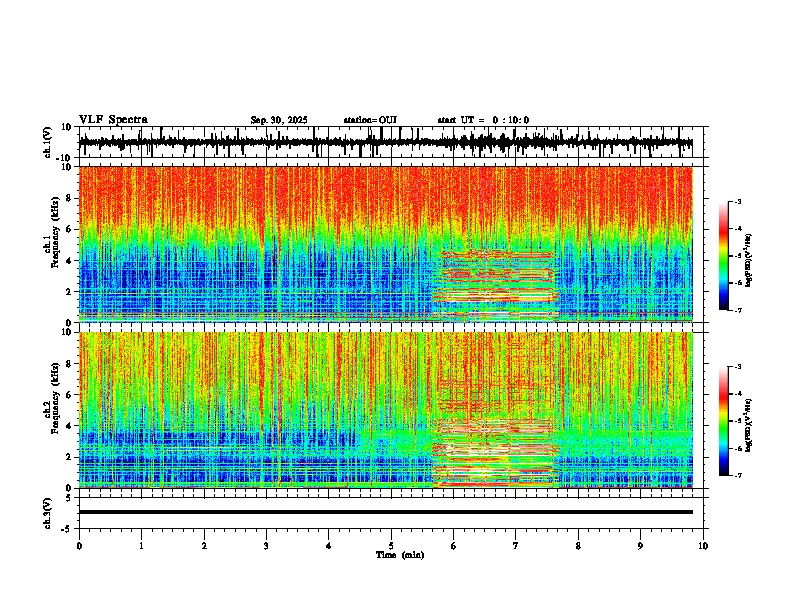Click time axis tick label "7"
This screenshot has height=612, width=792.
point(516,546)
